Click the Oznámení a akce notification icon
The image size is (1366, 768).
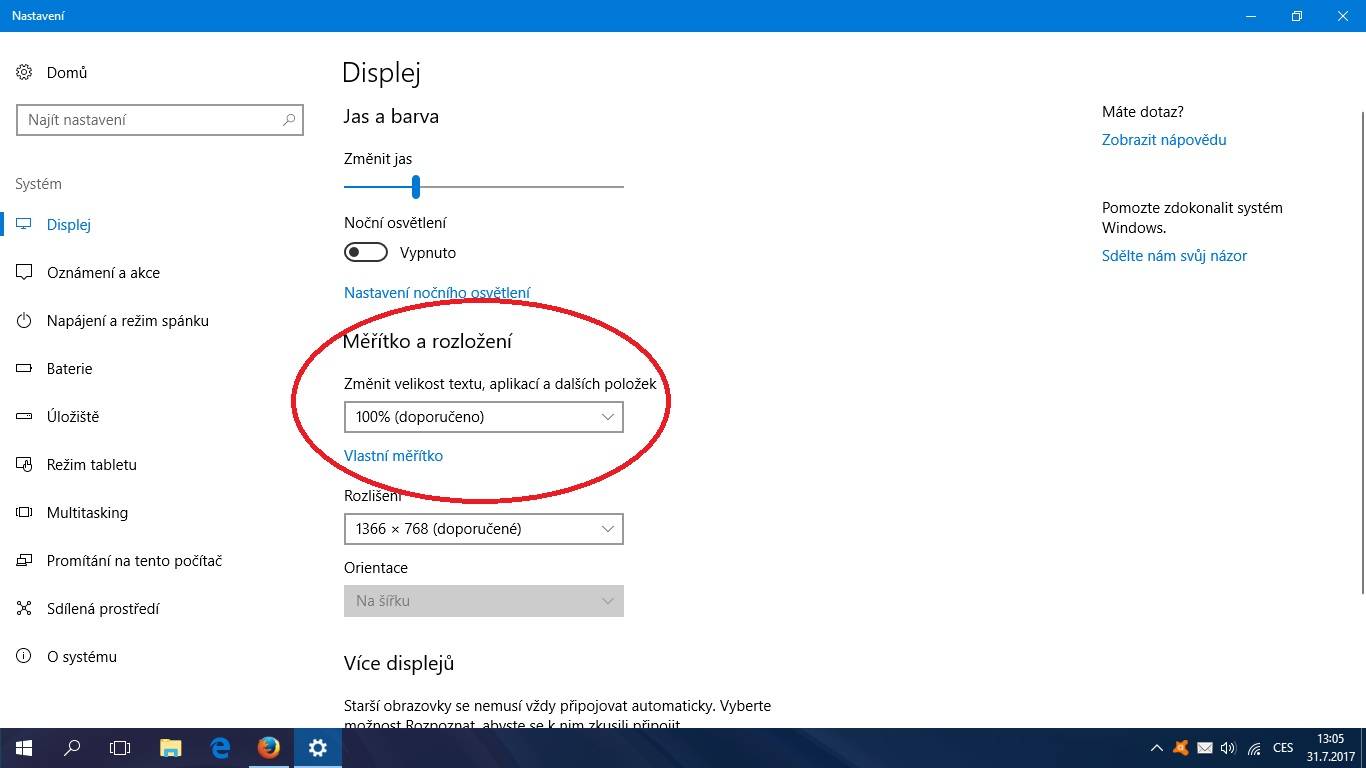pyautogui.click(x=25, y=273)
